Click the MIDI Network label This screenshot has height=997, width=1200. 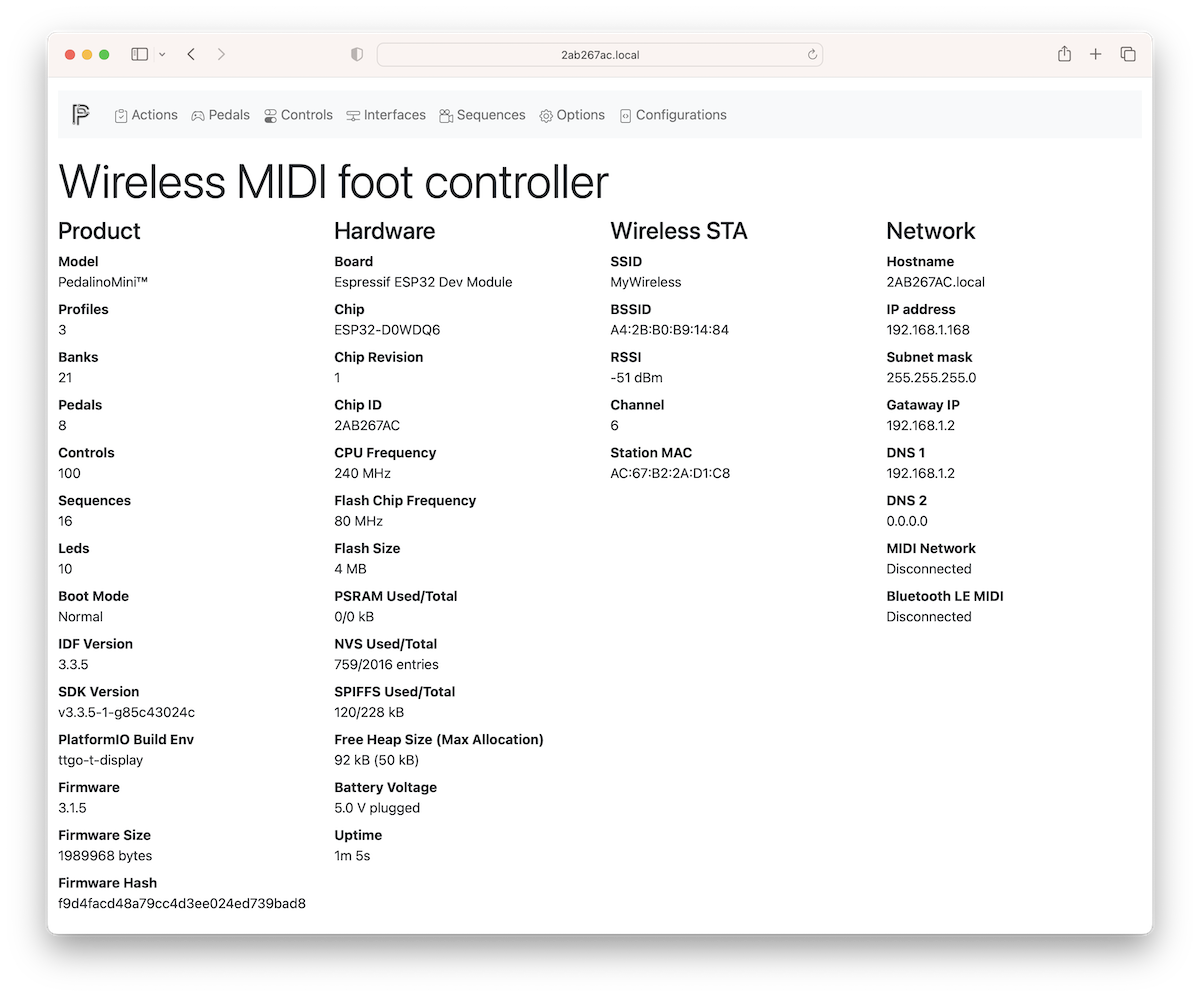[931, 548]
